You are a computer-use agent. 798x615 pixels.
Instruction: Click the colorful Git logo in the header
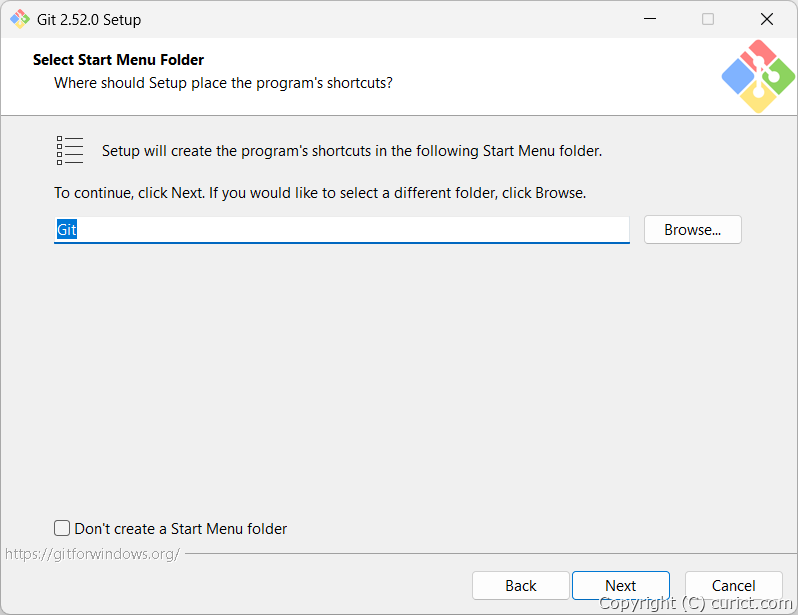[x=757, y=76]
